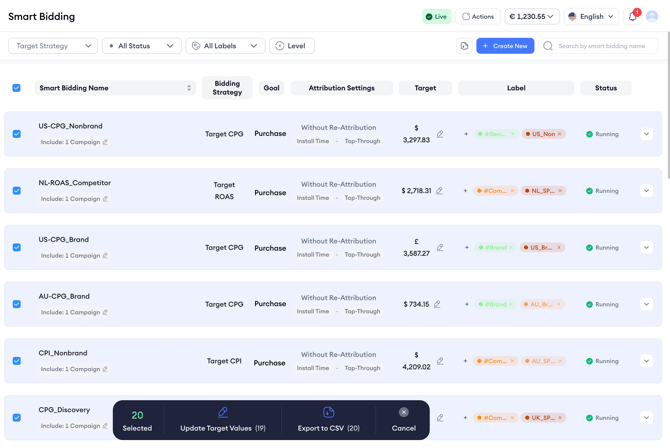The width and height of the screenshot is (670, 448).
Task: Click the Attribution Settings column header
Action: tap(341, 88)
